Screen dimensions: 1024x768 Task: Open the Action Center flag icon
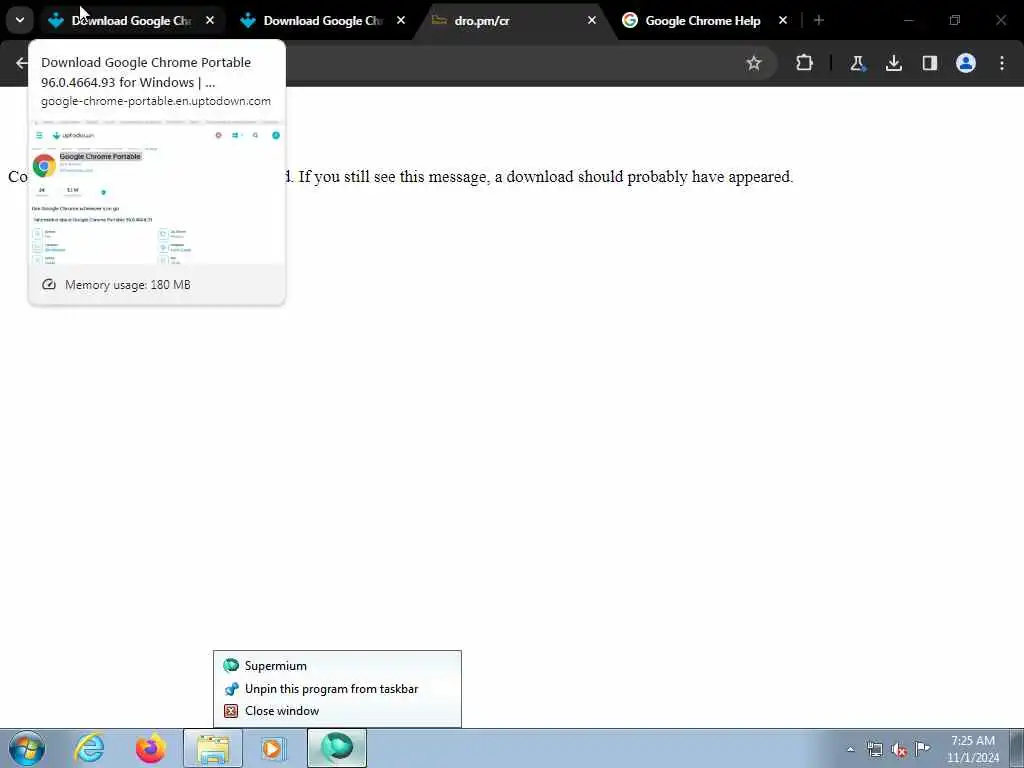coord(922,748)
